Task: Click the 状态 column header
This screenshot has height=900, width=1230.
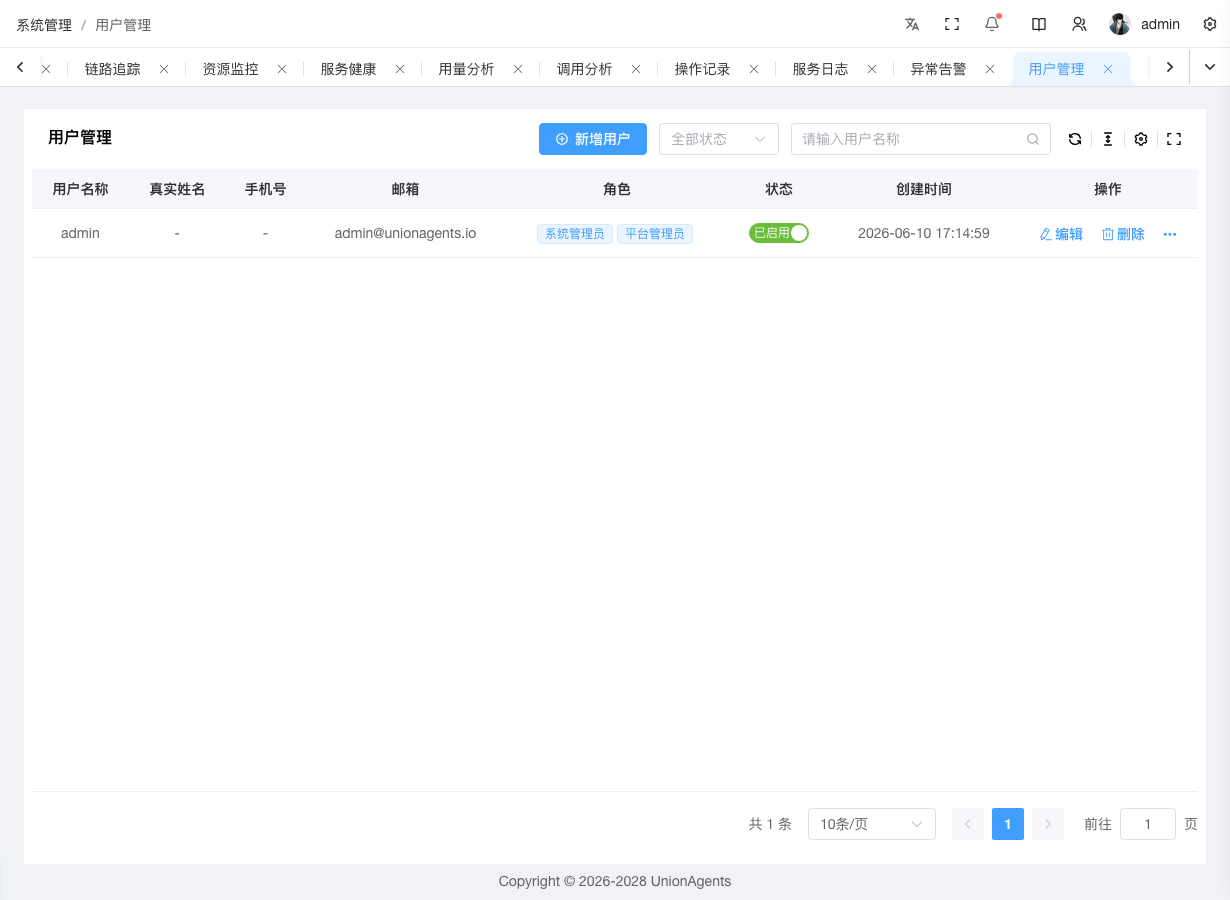Action: pos(779,189)
